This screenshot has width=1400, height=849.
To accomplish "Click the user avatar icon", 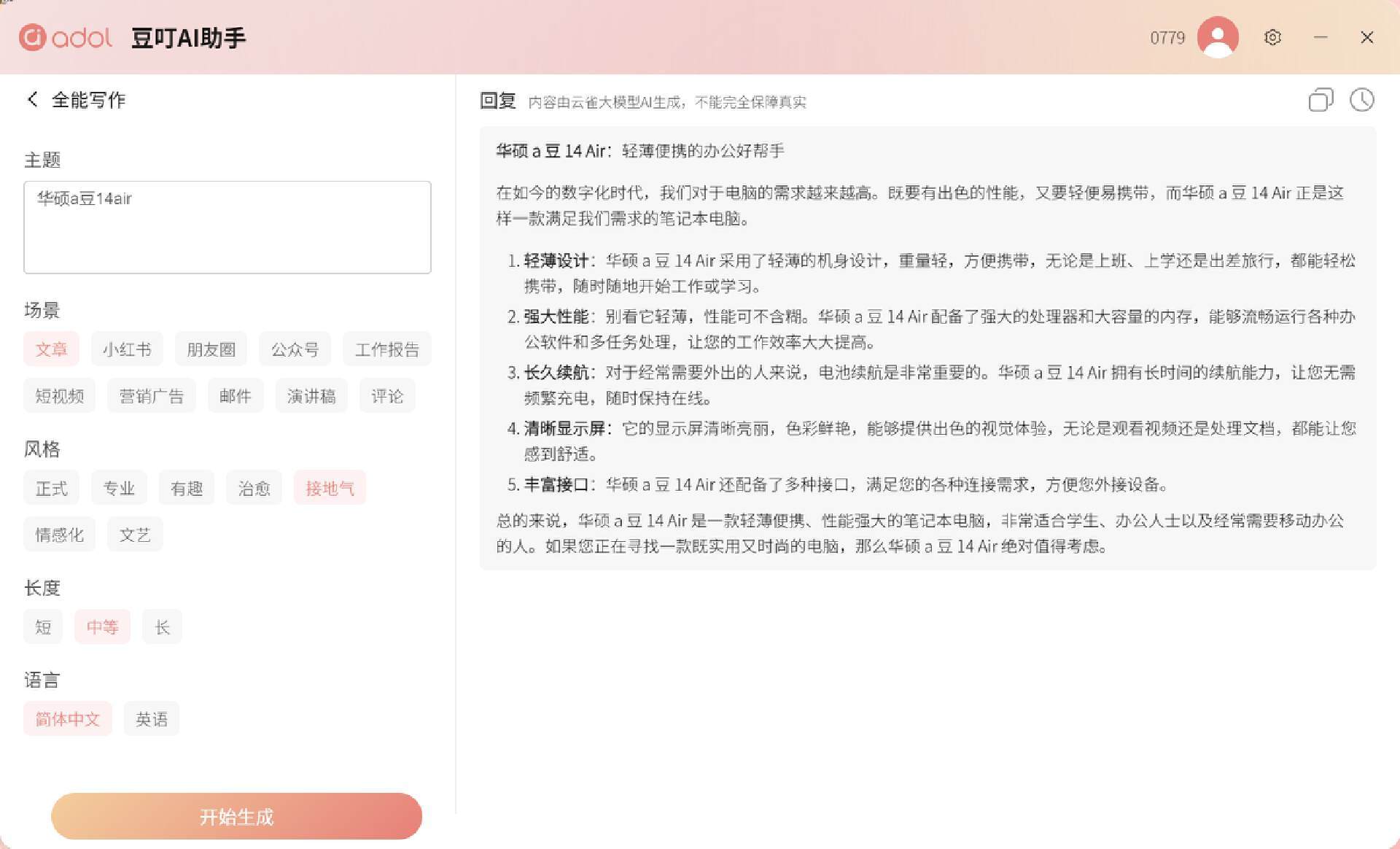I will [x=1218, y=37].
